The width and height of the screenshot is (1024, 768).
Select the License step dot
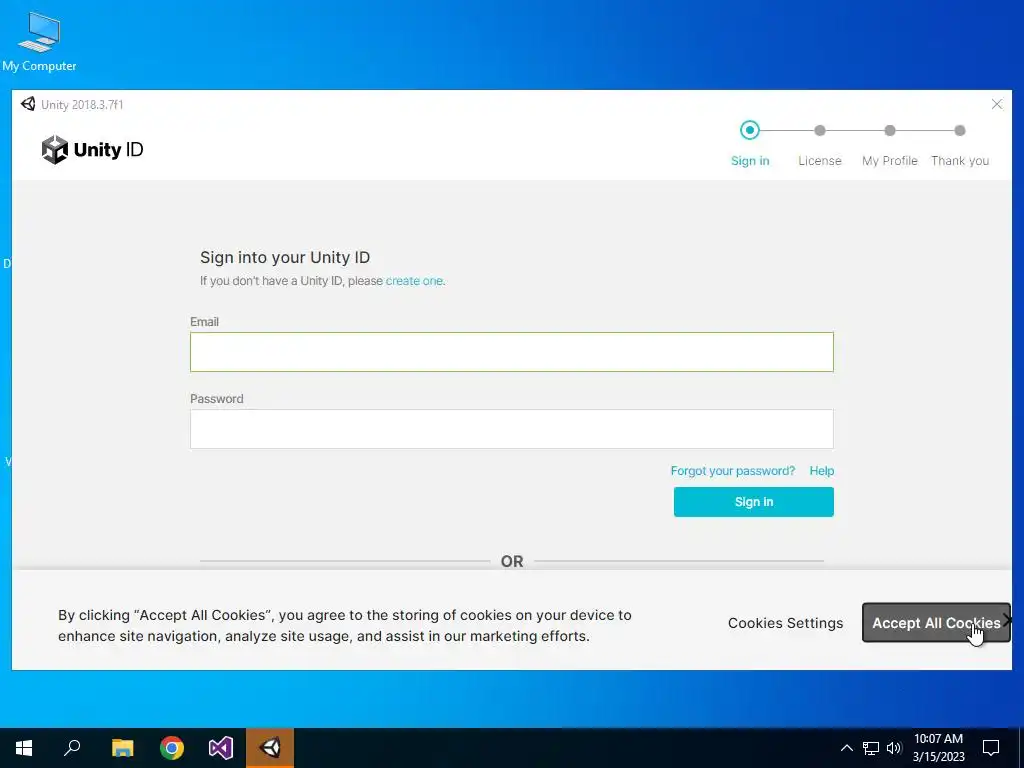click(820, 131)
